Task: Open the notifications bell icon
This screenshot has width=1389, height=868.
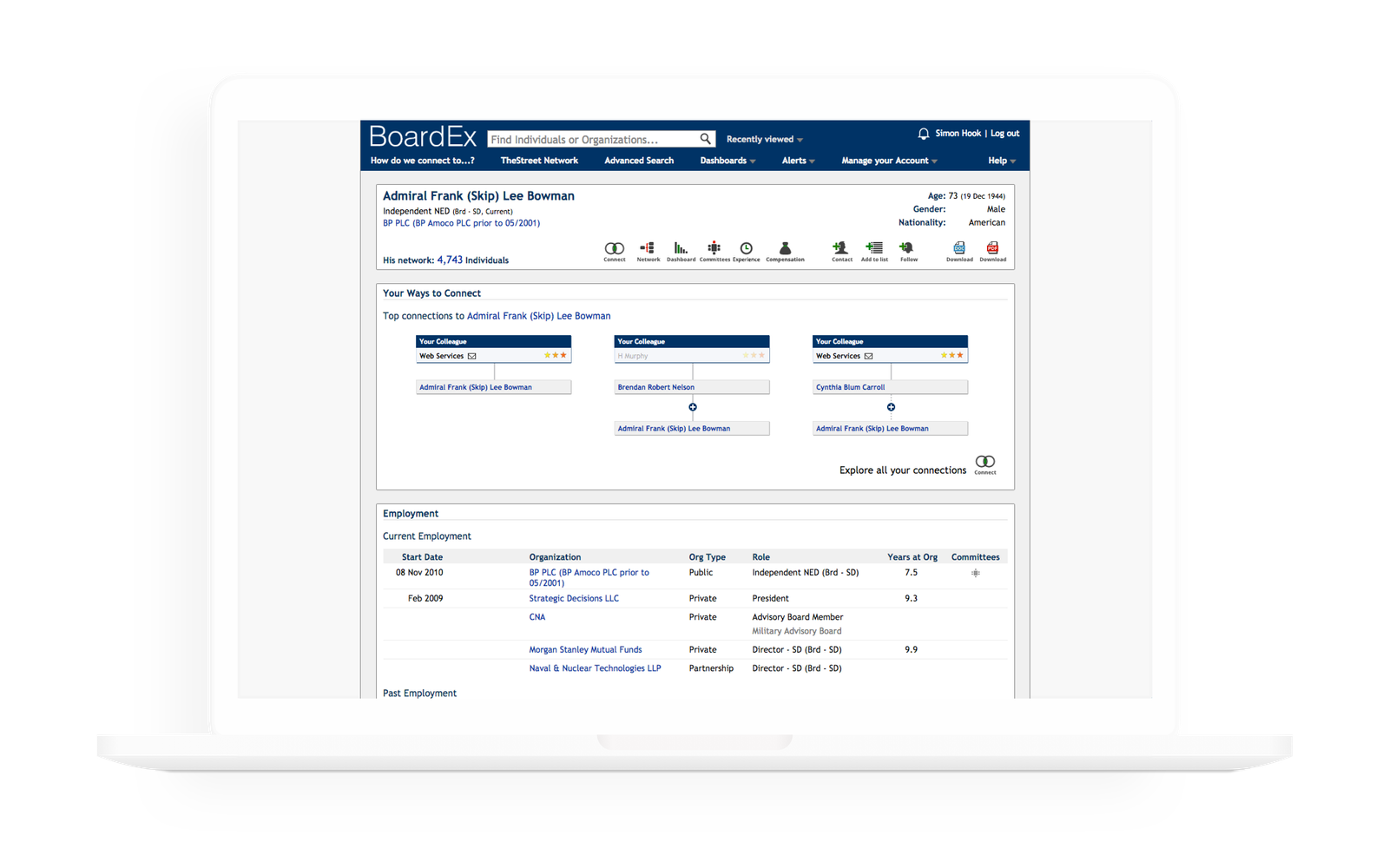Action: 924,134
